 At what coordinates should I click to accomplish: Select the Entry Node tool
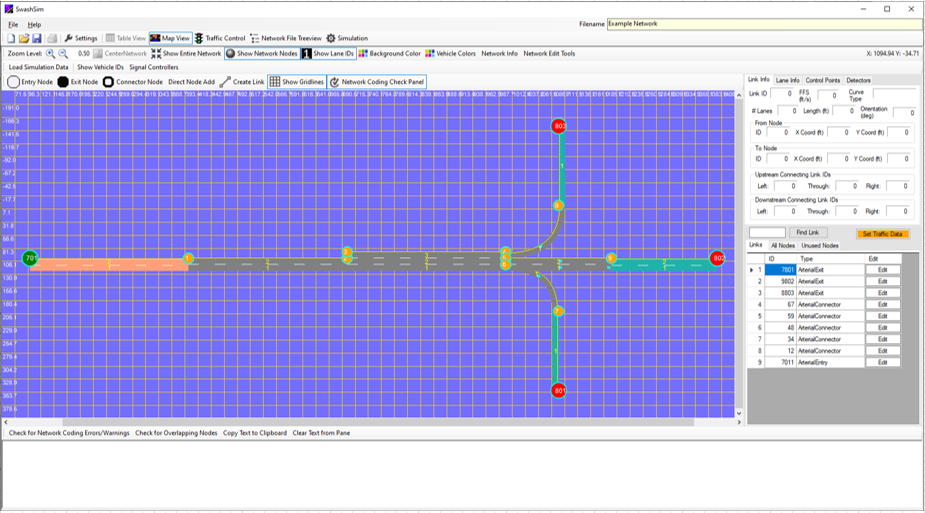click(30, 82)
